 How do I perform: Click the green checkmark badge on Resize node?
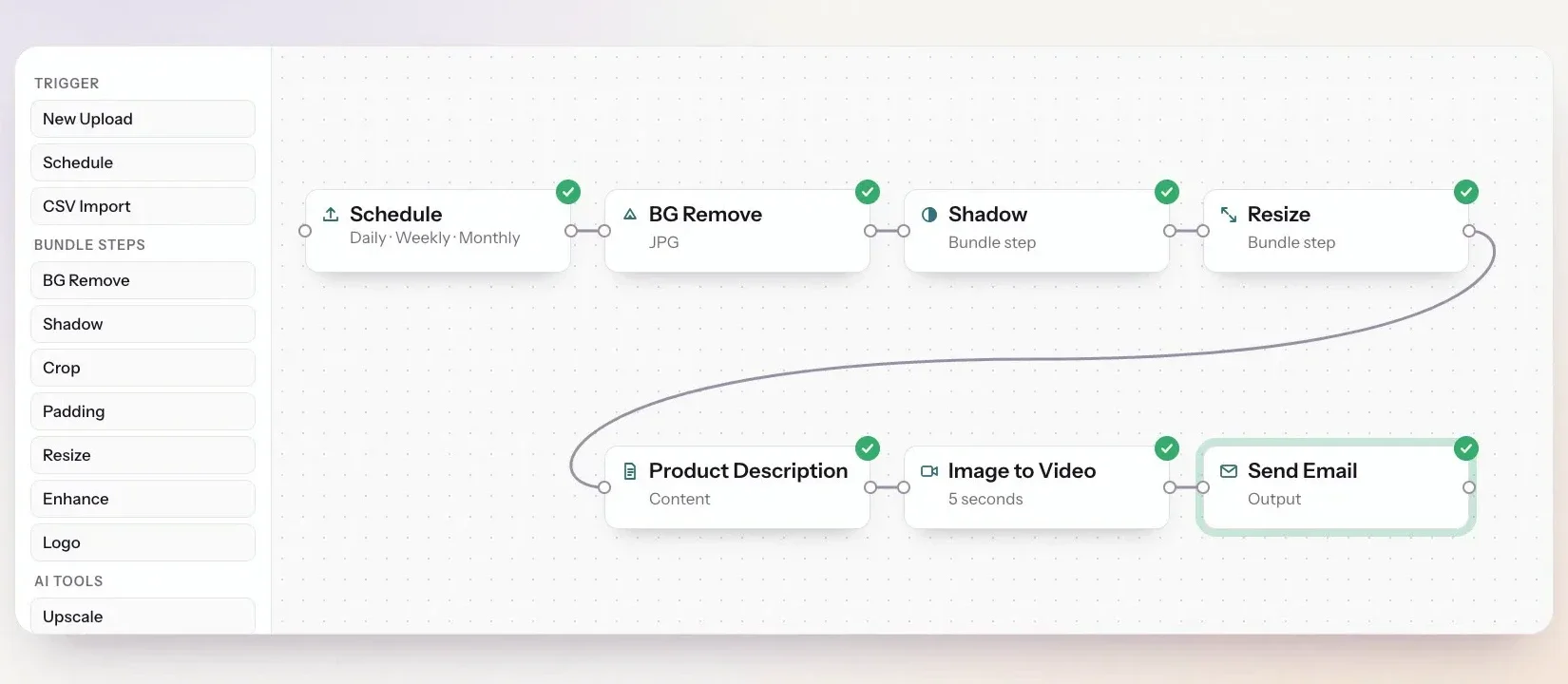1466,192
